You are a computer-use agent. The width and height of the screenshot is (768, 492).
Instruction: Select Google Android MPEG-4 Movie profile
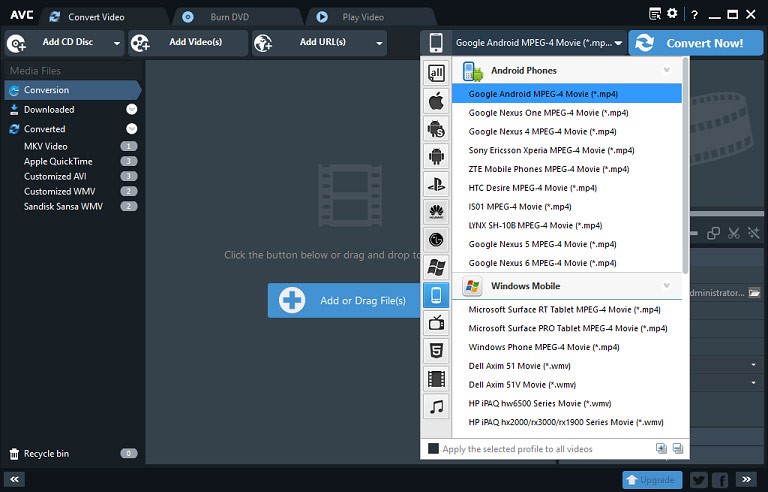point(566,94)
